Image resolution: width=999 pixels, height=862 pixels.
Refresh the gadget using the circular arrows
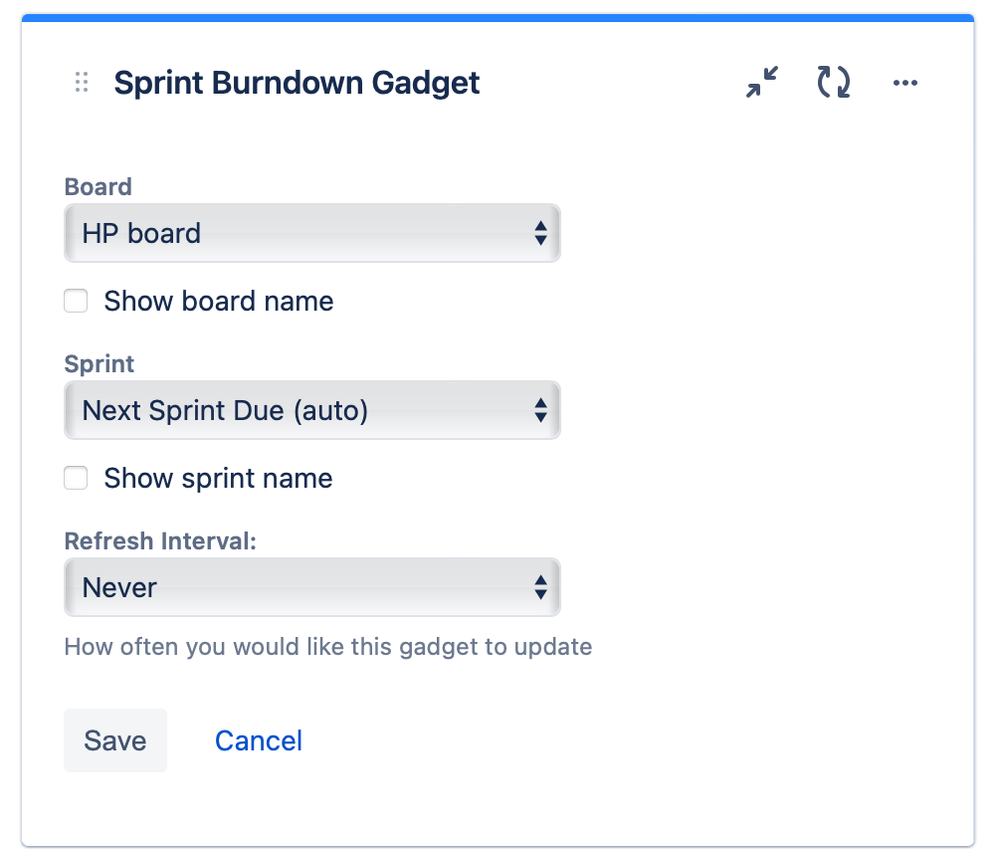(833, 82)
